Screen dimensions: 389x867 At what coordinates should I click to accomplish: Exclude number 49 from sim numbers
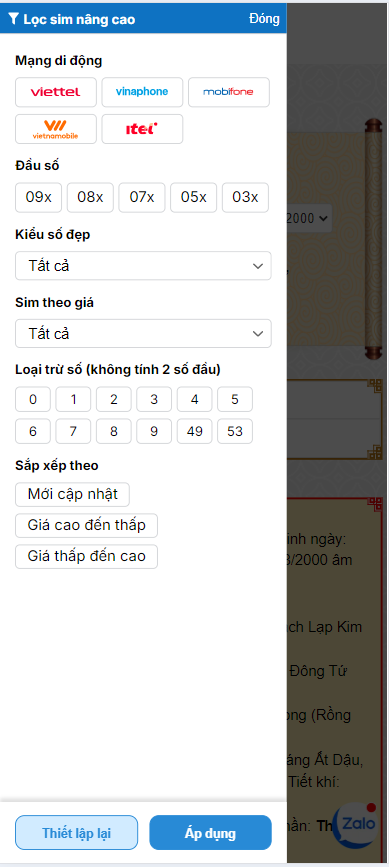[x=194, y=431]
